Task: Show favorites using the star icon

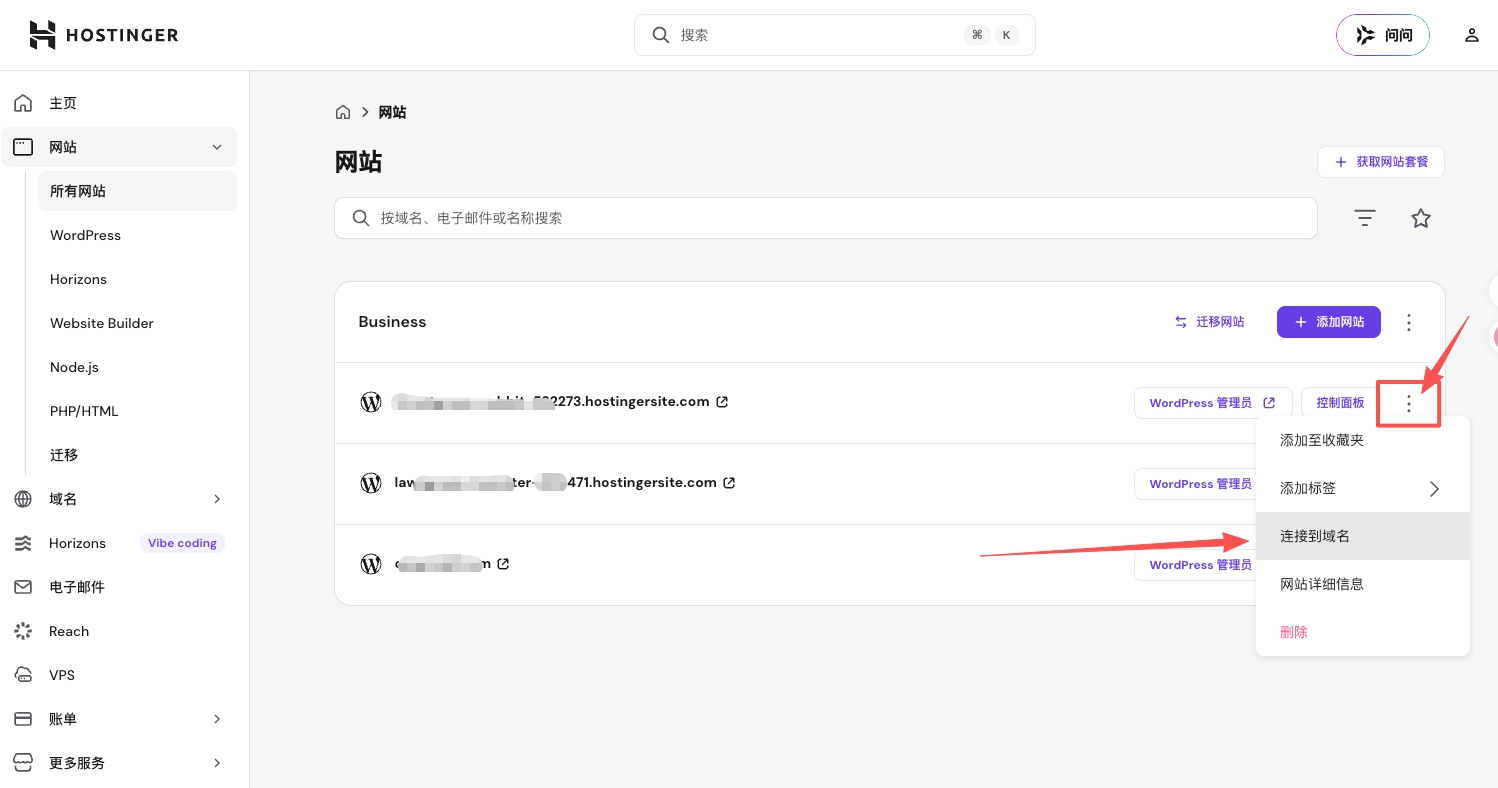Action: pyautogui.click(x=1421, y=218)
